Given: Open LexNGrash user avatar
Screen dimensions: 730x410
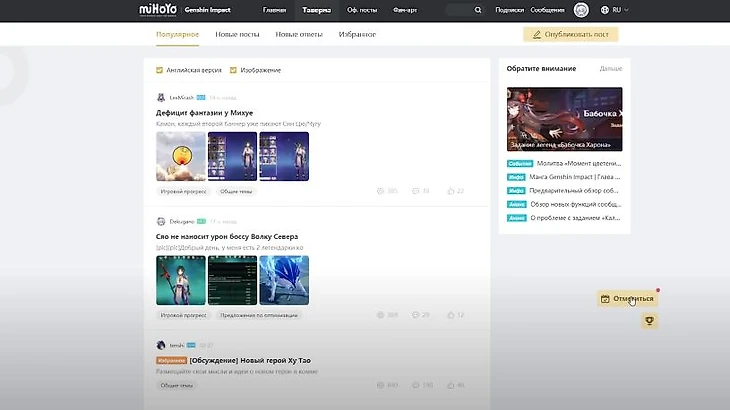Looking at the screenshot, I should tap(161, 98).
